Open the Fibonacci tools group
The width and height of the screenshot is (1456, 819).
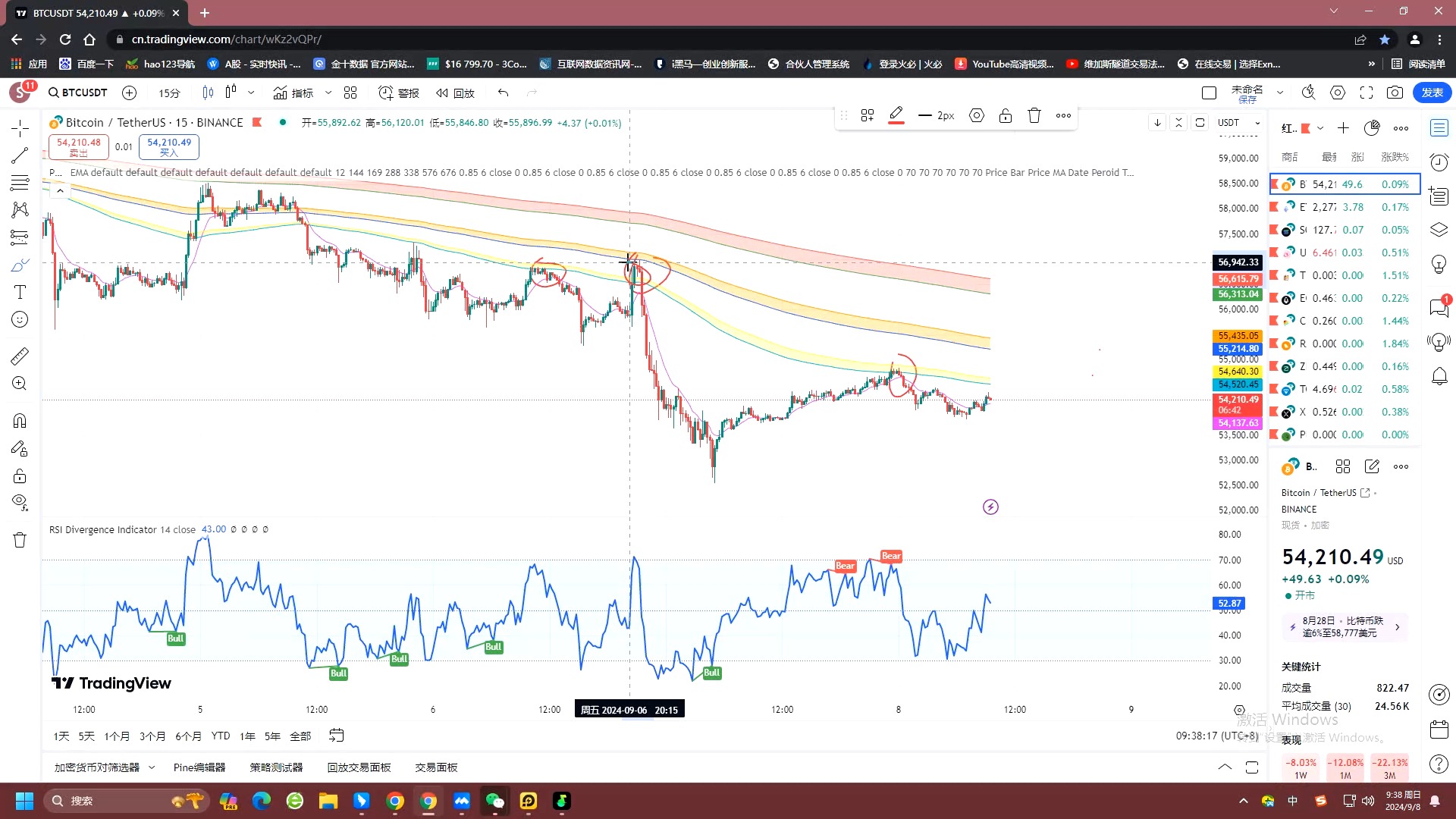click(20, 183)
